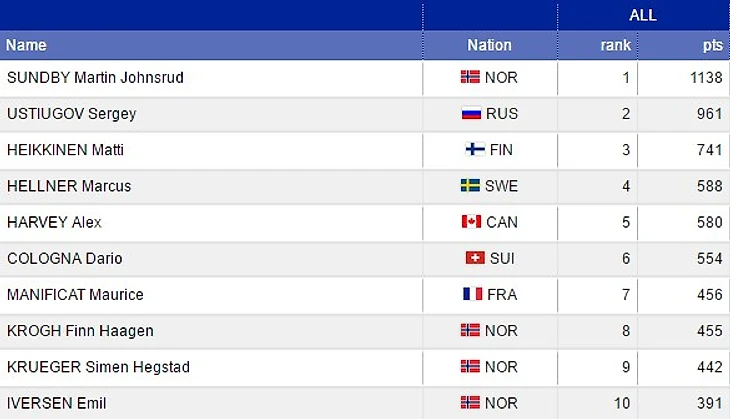
Task: Click the Norwegian flag beside SUNDBY
Action: [470, 77]
